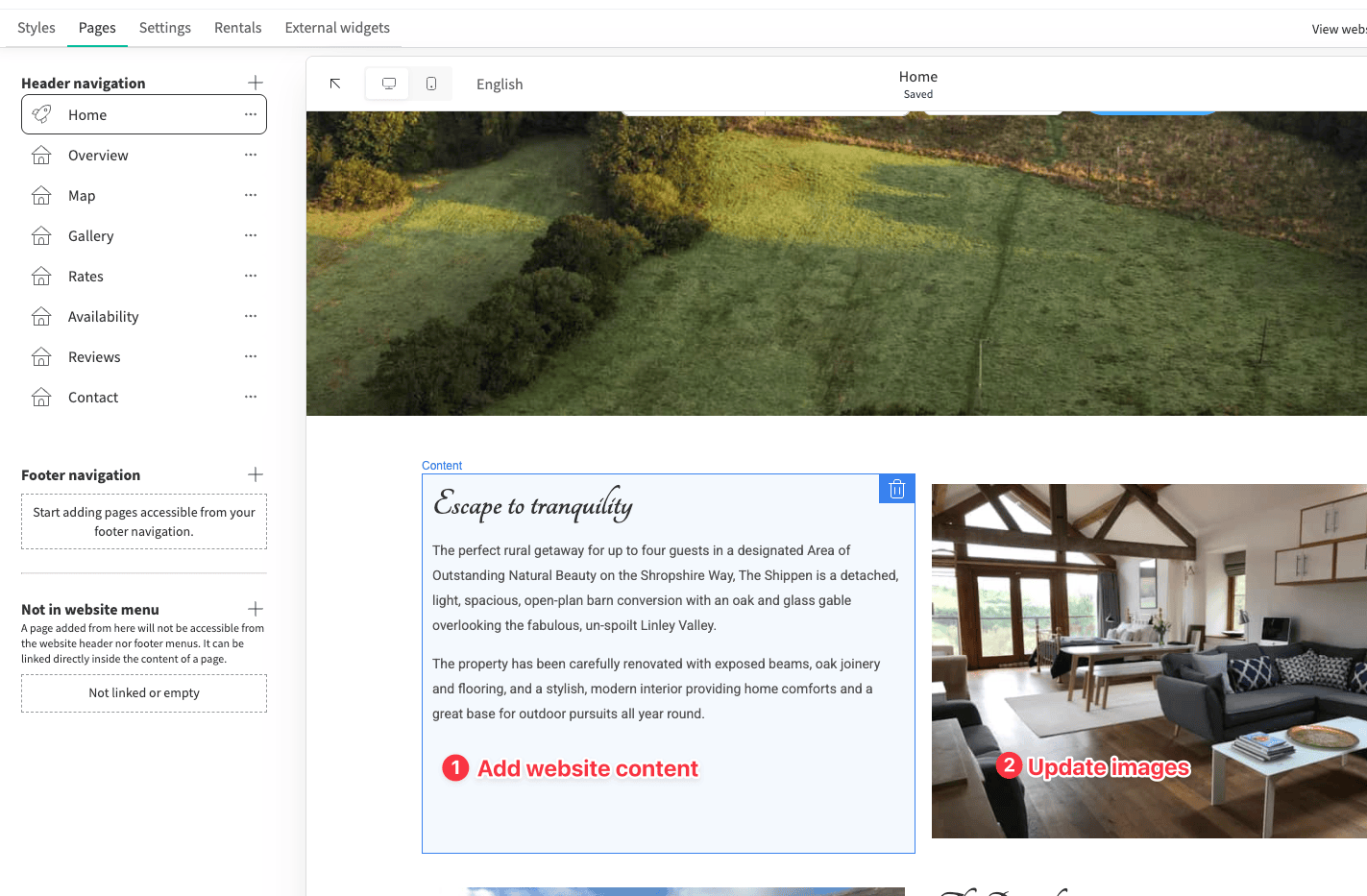
Task: Open the Rentals tab
Action: pyautogui.click(x=237, y=27)
